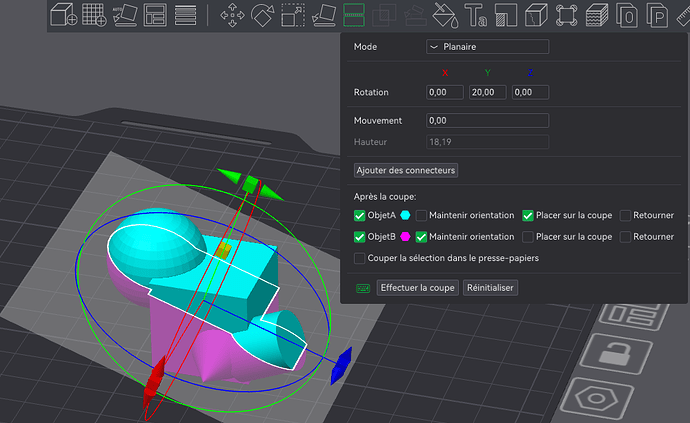The height and width of the screenshot is (423, 690).
Task: Open the Mode dropdown showing Planaire
Action: click(x=488, y=47)
